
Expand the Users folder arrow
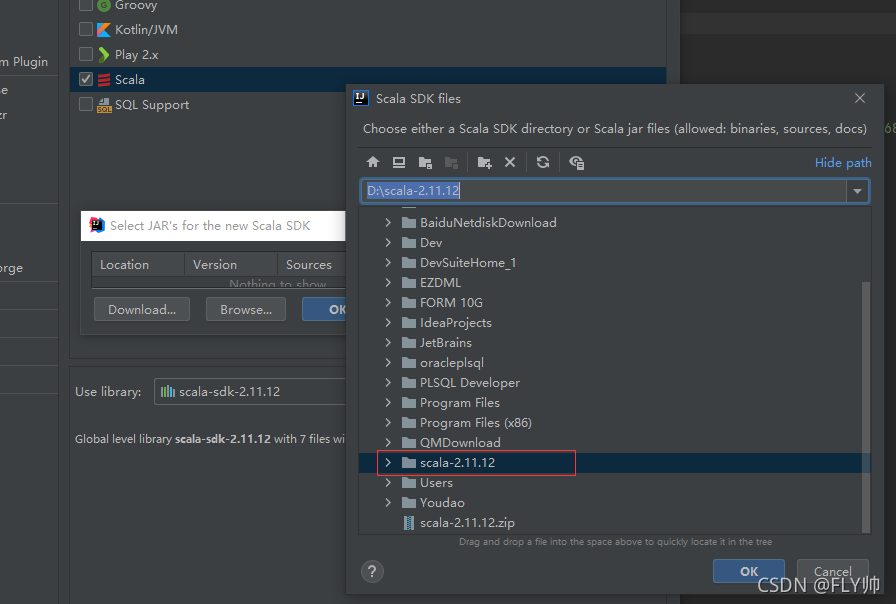click(x=388, y=483)
